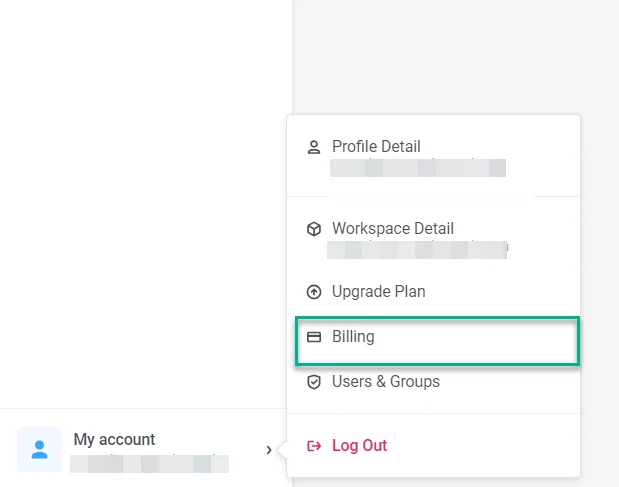Click the person icon beside Profile Detail

(314, 147)
